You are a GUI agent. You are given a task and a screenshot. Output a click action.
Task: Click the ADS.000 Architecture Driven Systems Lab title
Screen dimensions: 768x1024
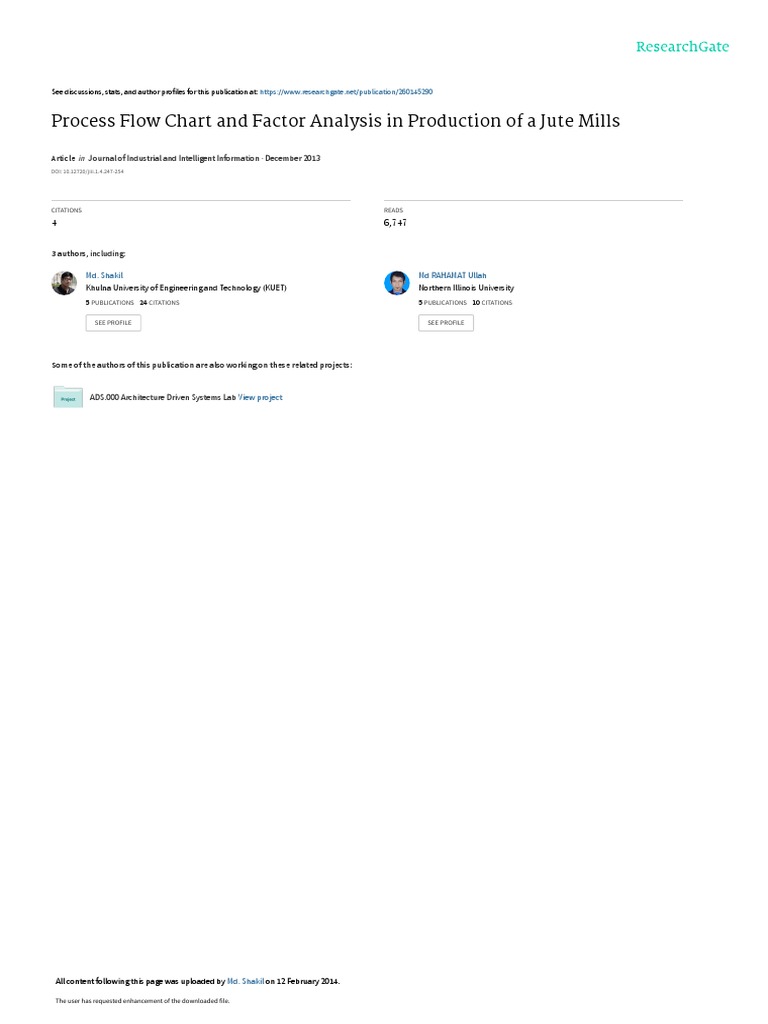tap(163, 397)
